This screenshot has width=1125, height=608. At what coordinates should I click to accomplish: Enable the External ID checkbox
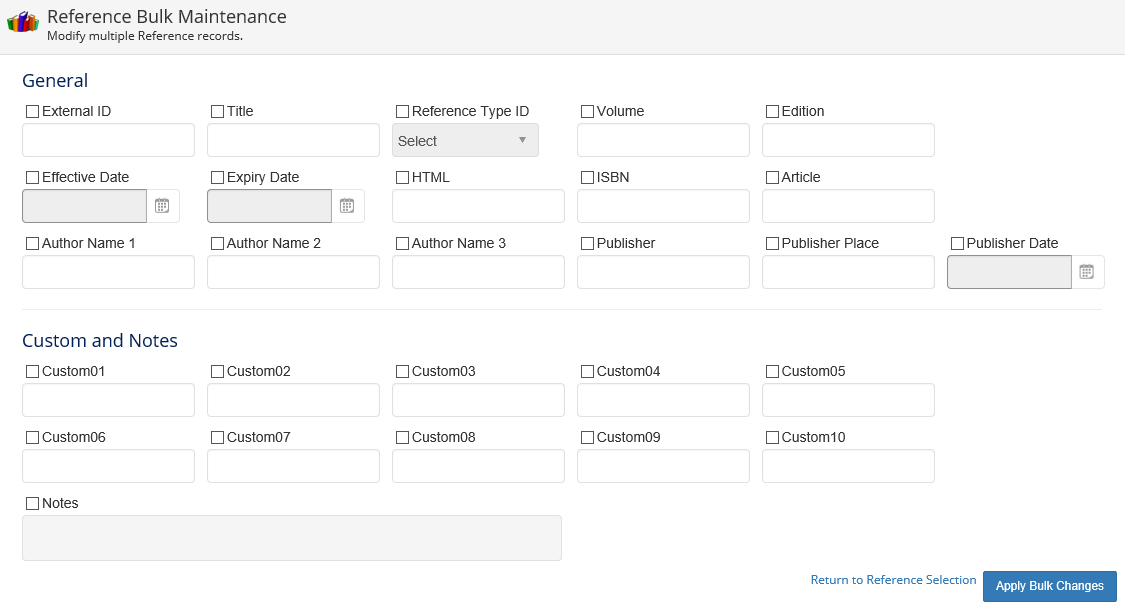click(x=32, y=112)
